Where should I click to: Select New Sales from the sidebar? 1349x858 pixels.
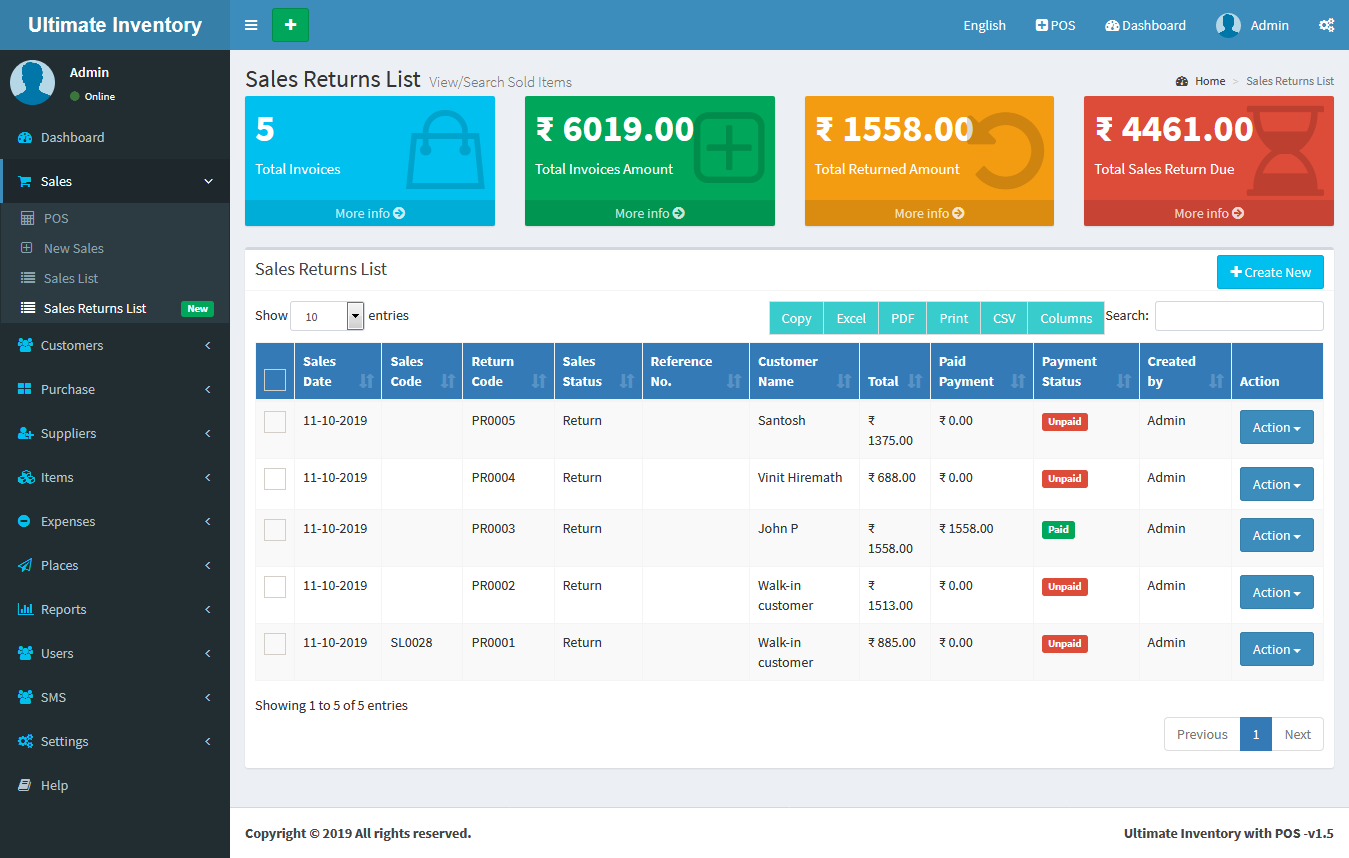pyautogui.click(x=74, y=248)
